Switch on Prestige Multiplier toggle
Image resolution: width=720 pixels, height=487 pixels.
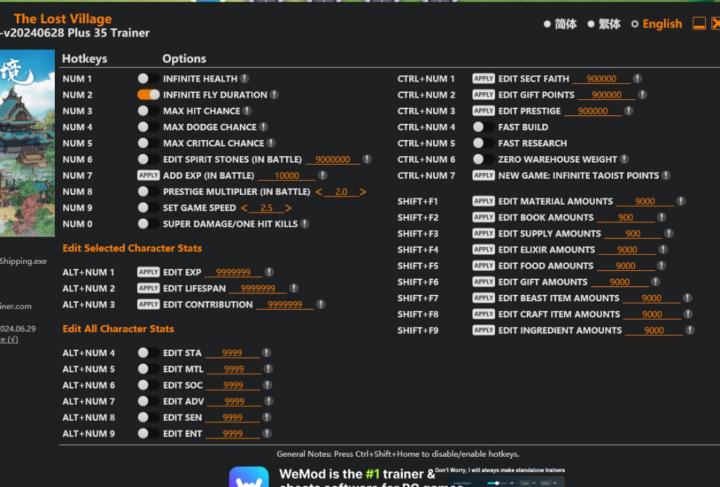click(x=148, y=191)
